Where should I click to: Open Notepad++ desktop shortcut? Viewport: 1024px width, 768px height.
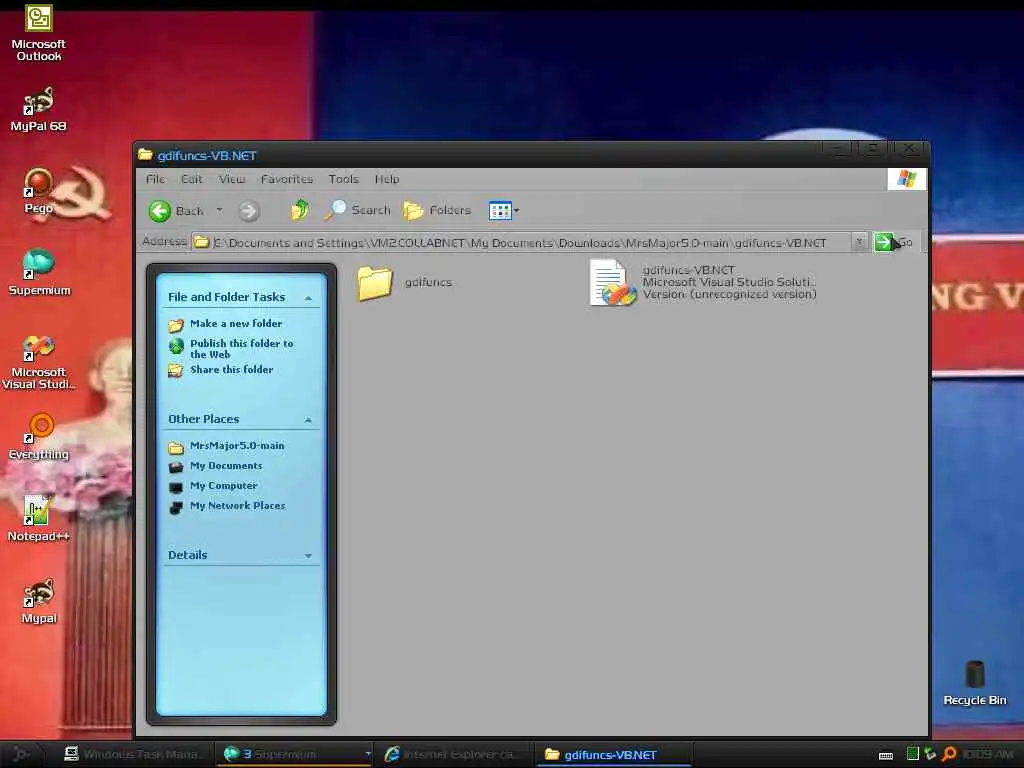click(39, 519)
